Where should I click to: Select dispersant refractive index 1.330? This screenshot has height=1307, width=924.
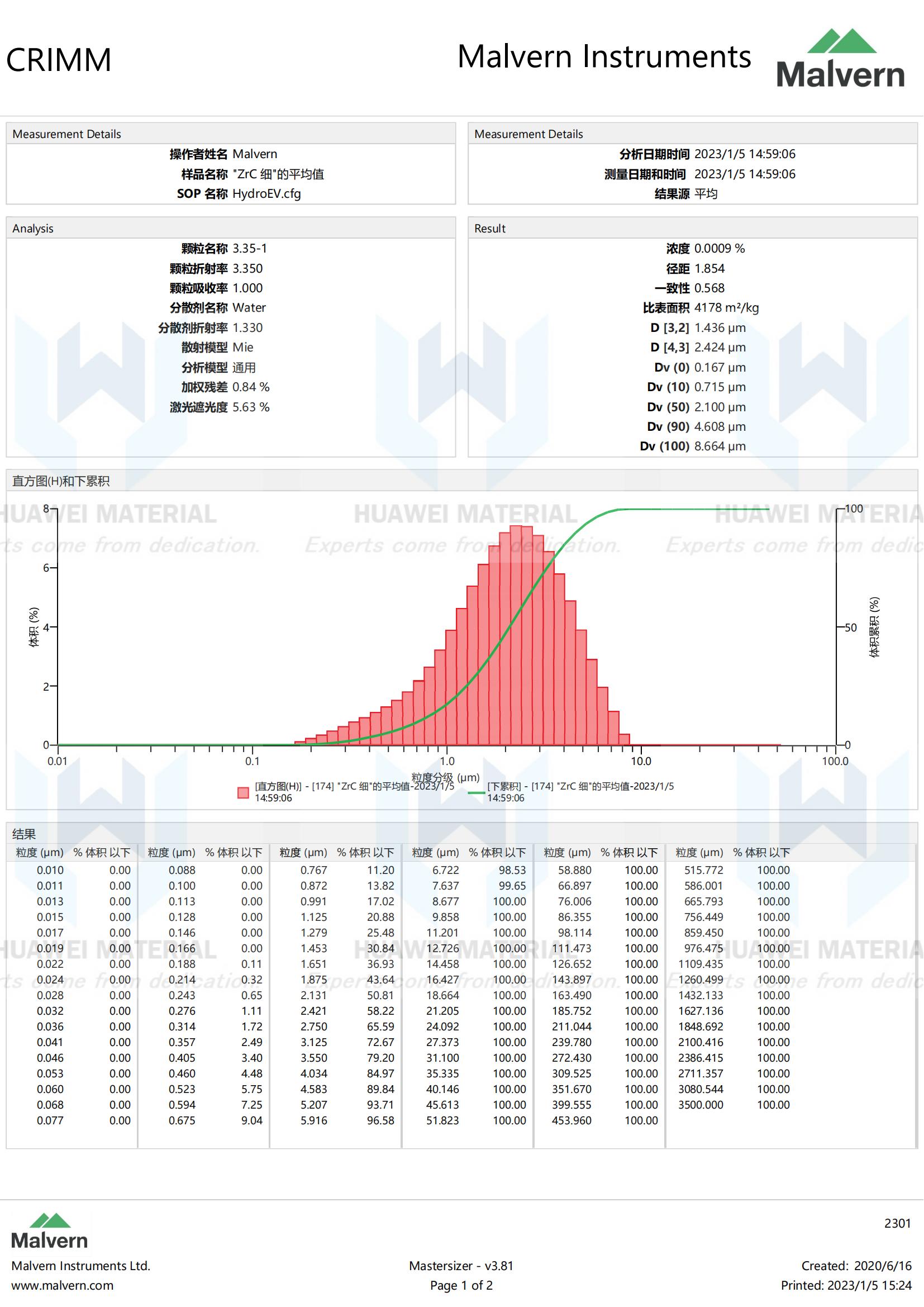point(247,327)
